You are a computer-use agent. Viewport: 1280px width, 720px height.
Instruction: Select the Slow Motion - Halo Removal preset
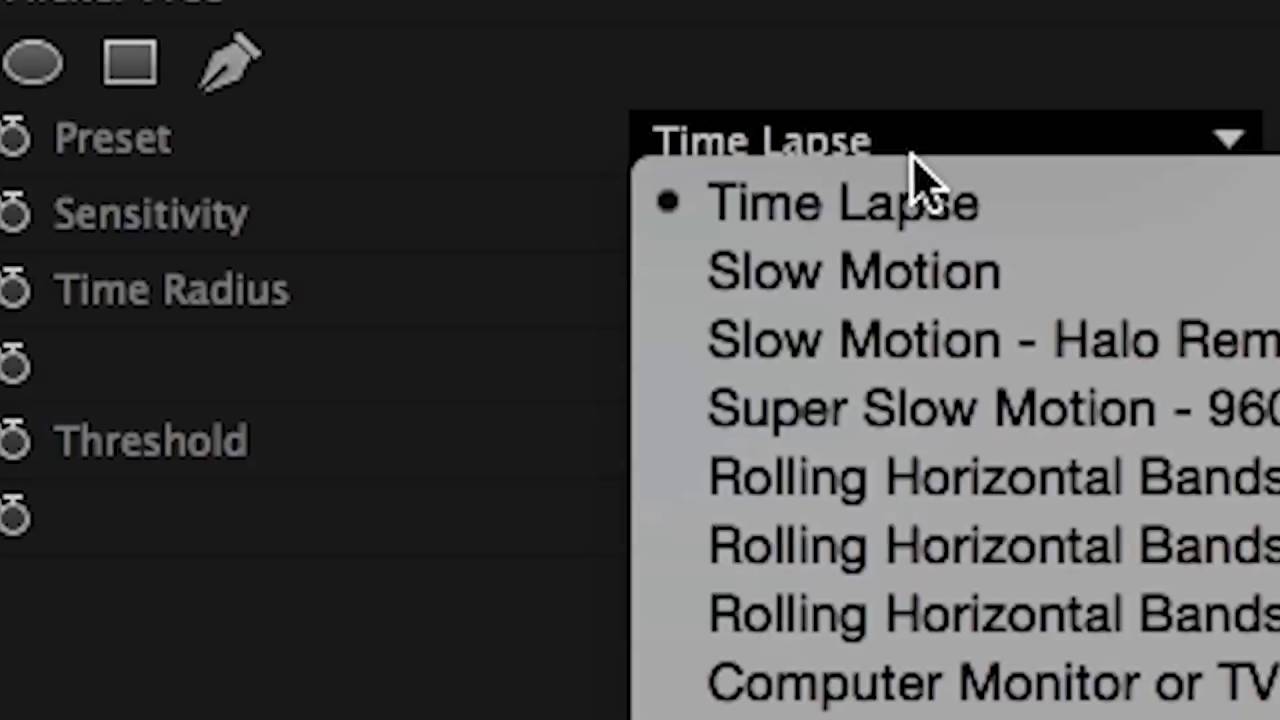click(990, 341)
